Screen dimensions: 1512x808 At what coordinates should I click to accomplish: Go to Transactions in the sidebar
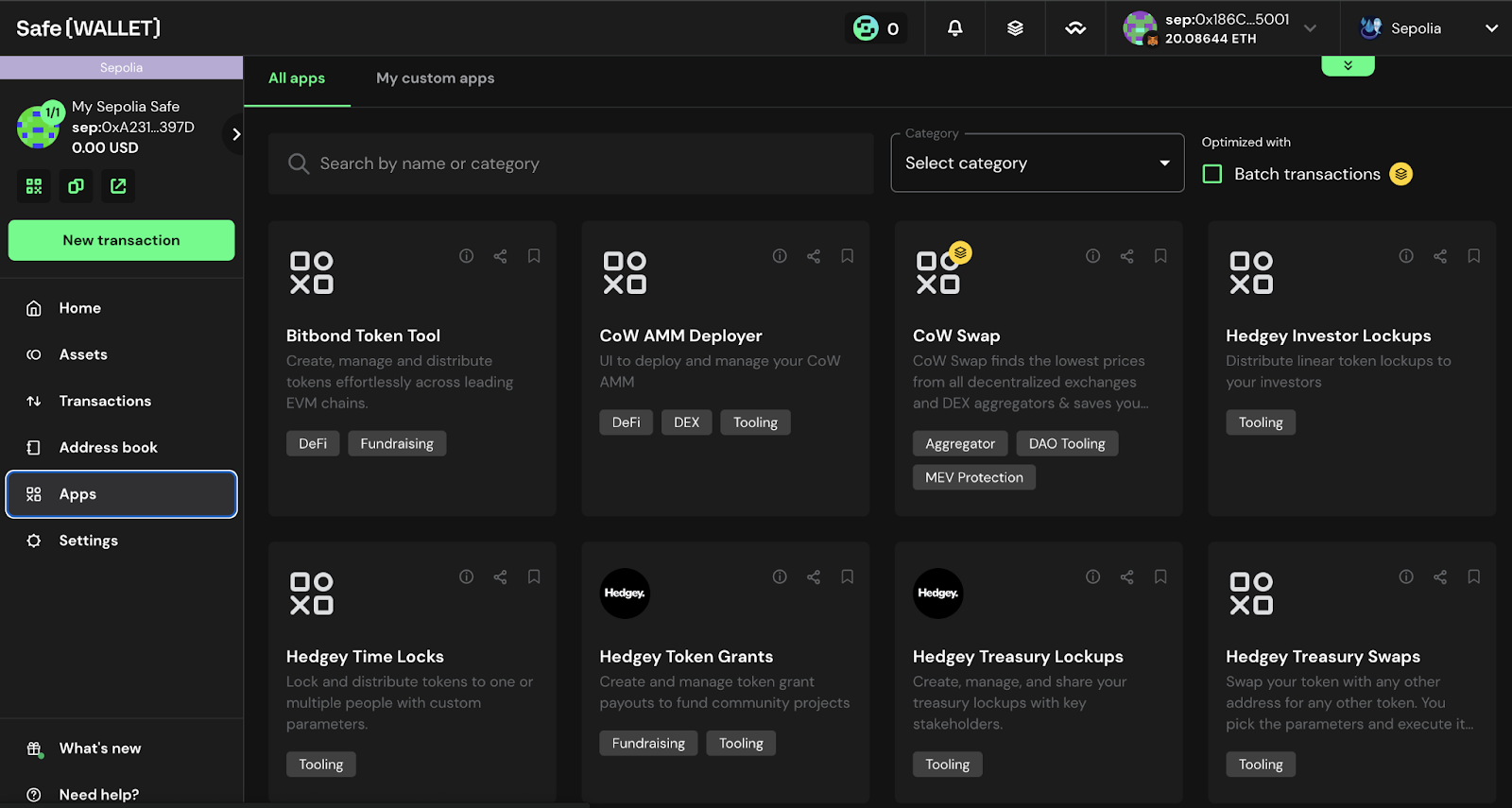coord(105,401)
